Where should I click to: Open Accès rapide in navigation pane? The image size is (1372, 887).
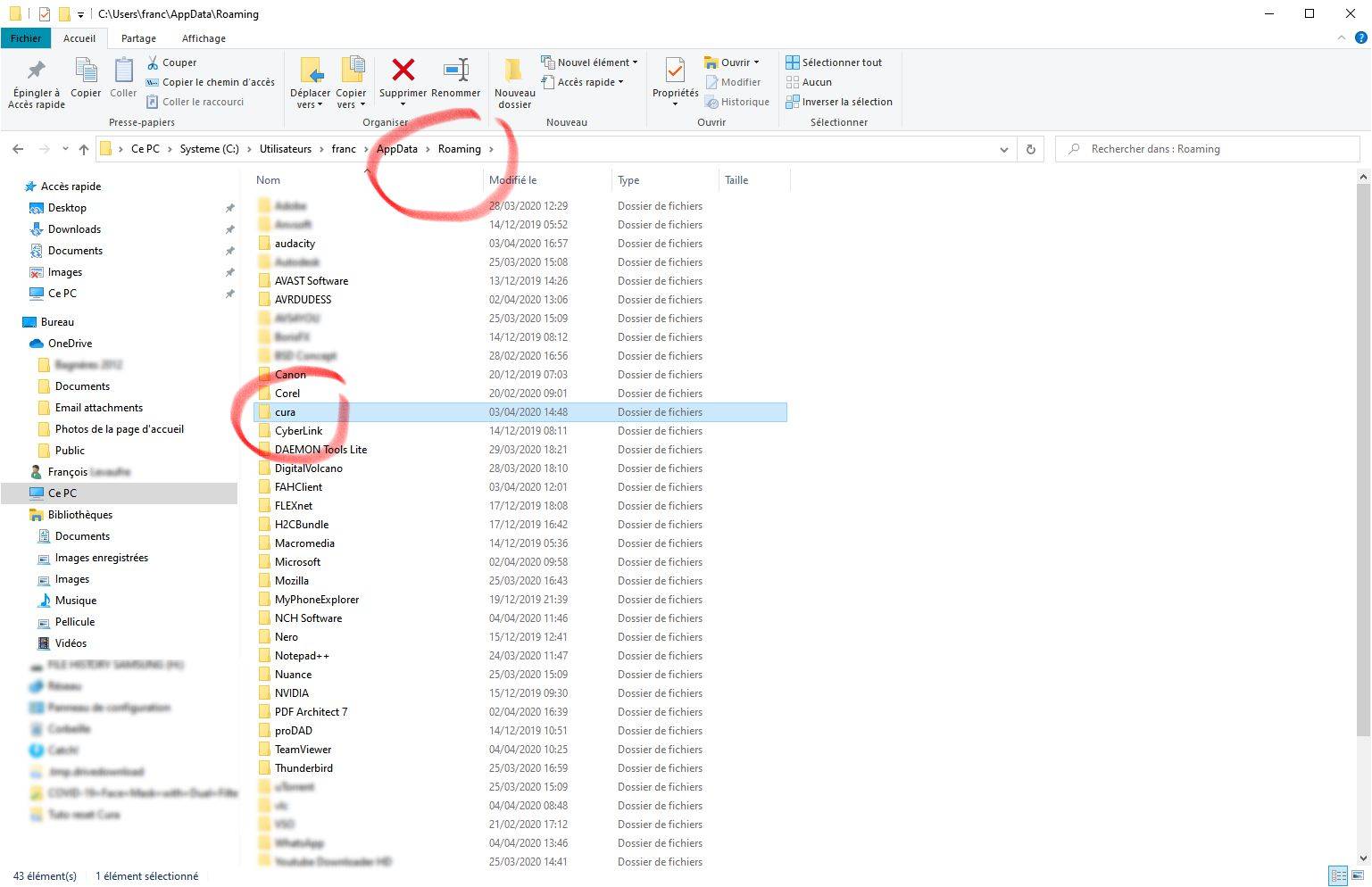71,187
